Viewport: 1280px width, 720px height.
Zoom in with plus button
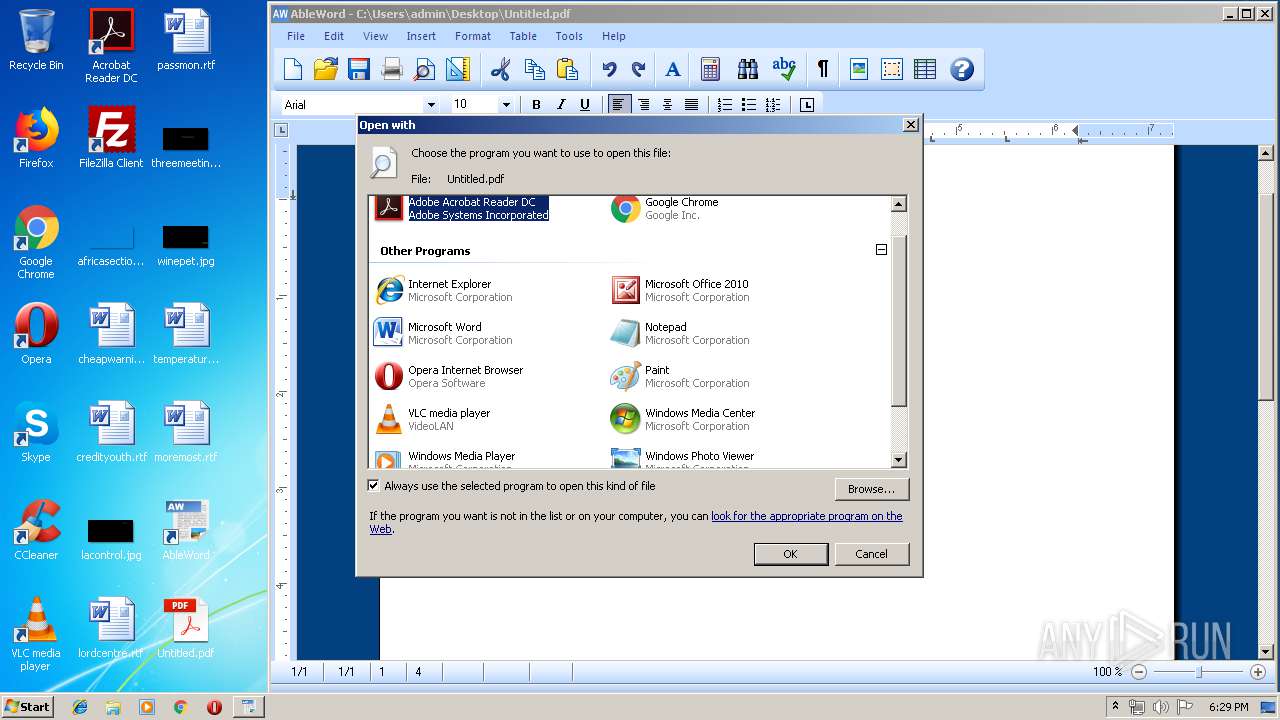point(1258,672)
